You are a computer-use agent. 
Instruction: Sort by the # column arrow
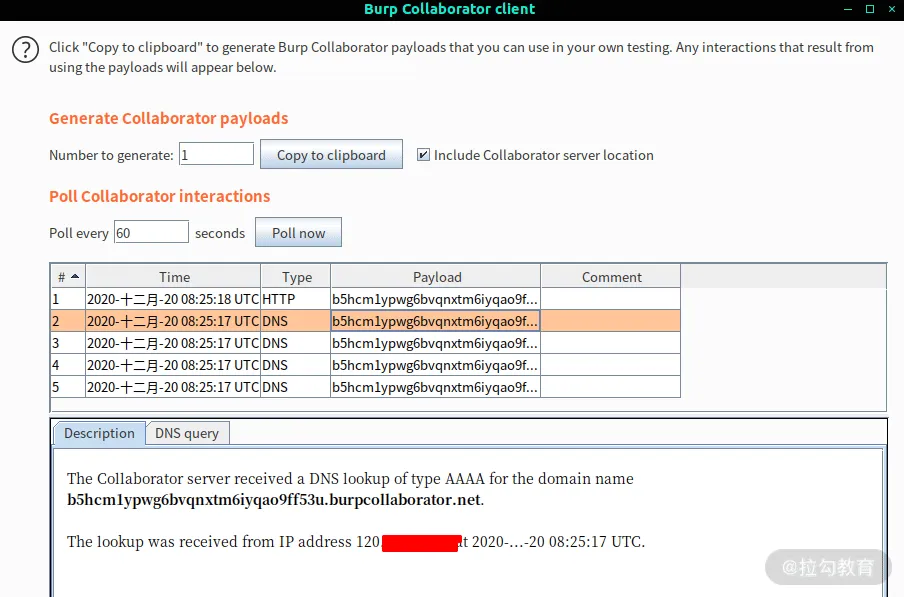75,277
